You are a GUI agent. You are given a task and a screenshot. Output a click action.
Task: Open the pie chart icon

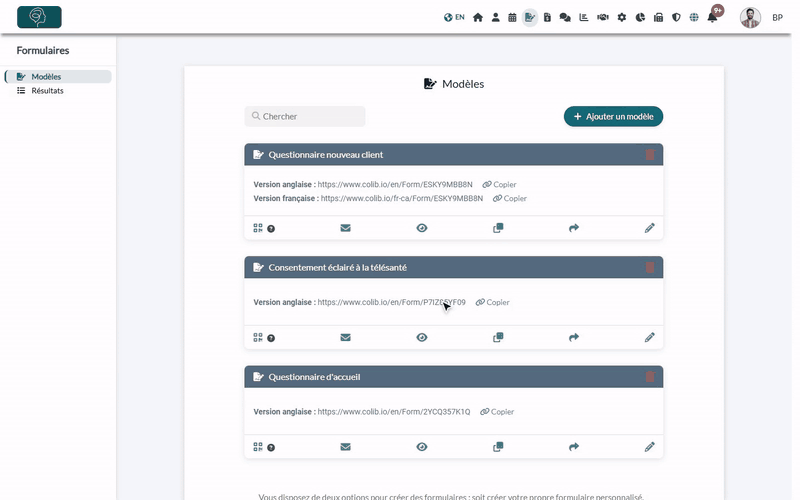(x=640, y=17)
